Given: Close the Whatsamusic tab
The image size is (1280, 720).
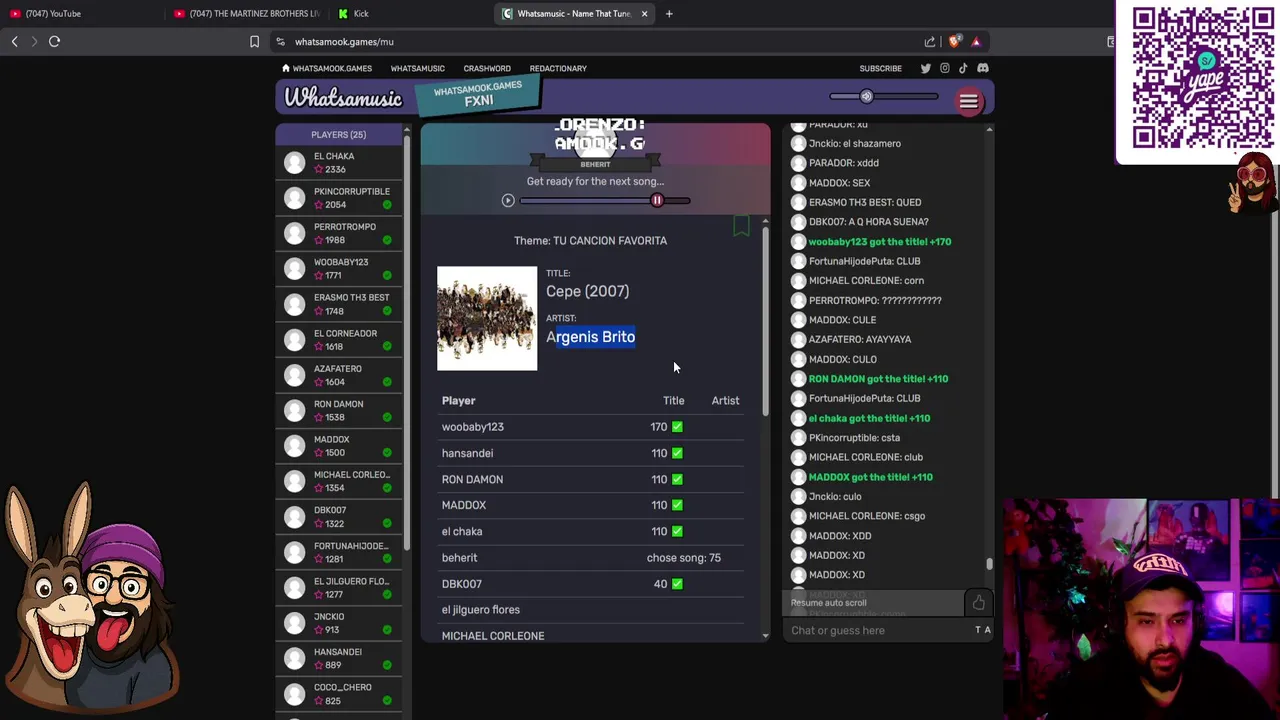Looking at the screenshot, I should click(x=644, y=14).
